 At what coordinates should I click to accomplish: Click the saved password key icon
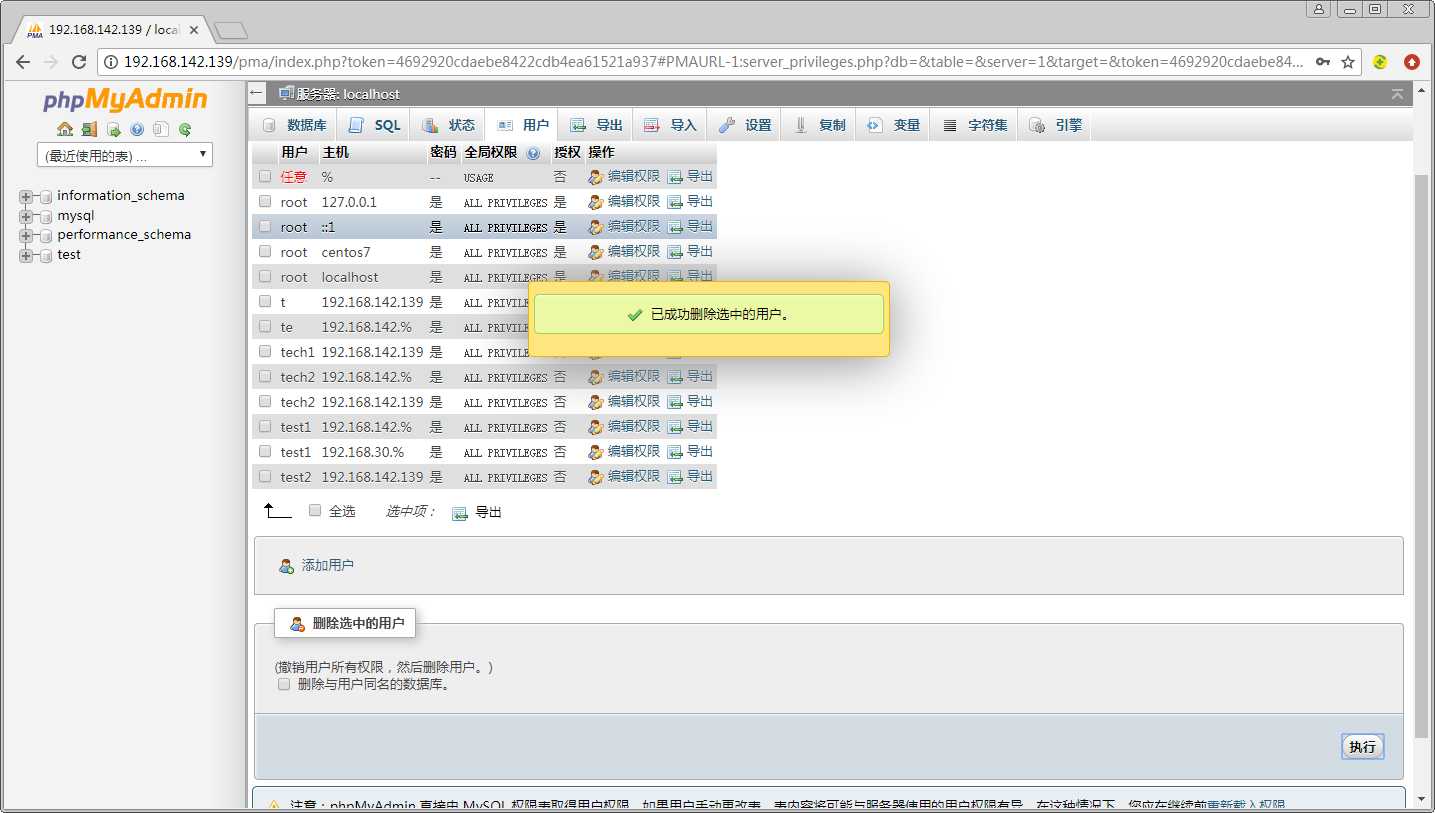point(1323,62)
